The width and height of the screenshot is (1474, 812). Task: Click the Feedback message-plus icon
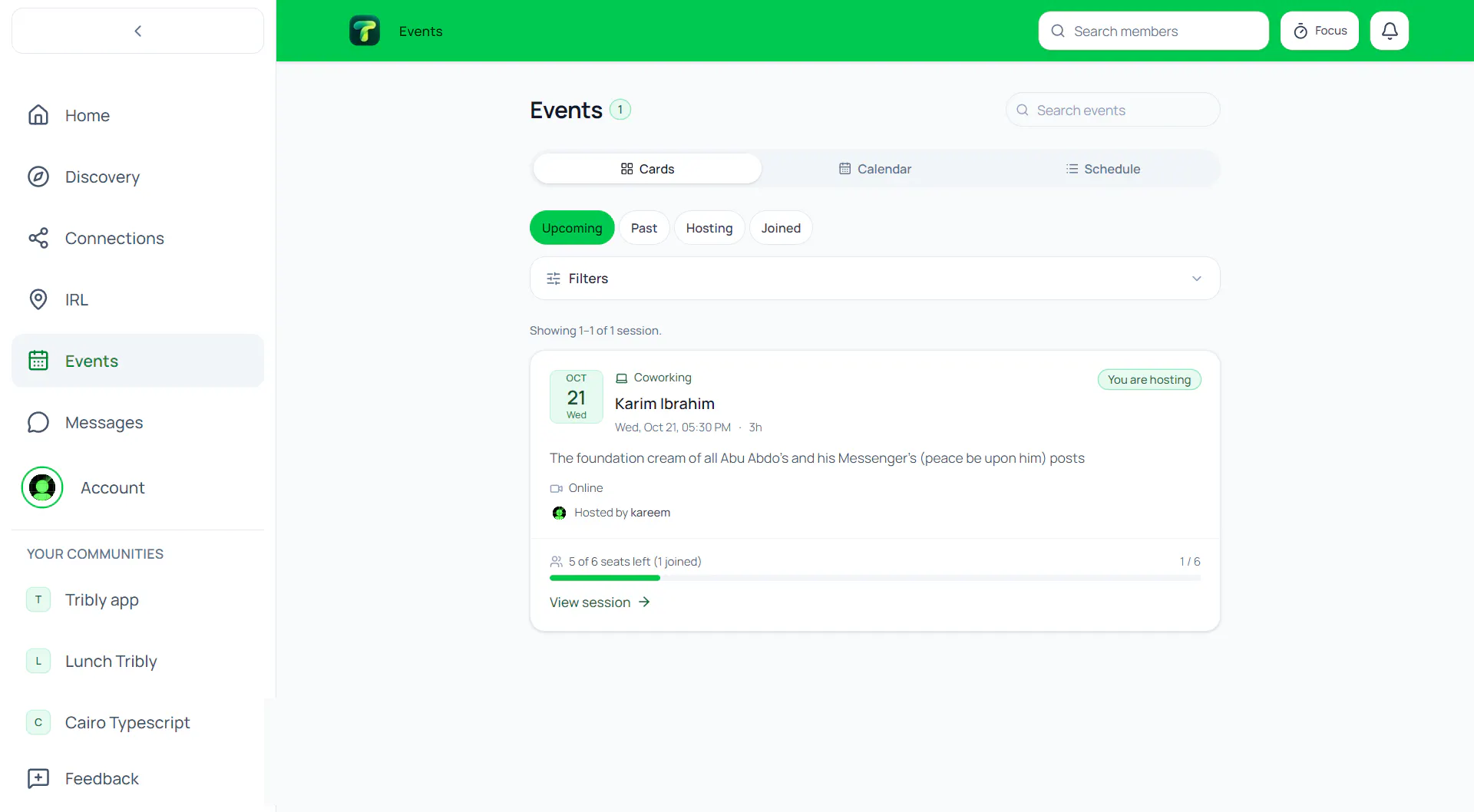38,778
